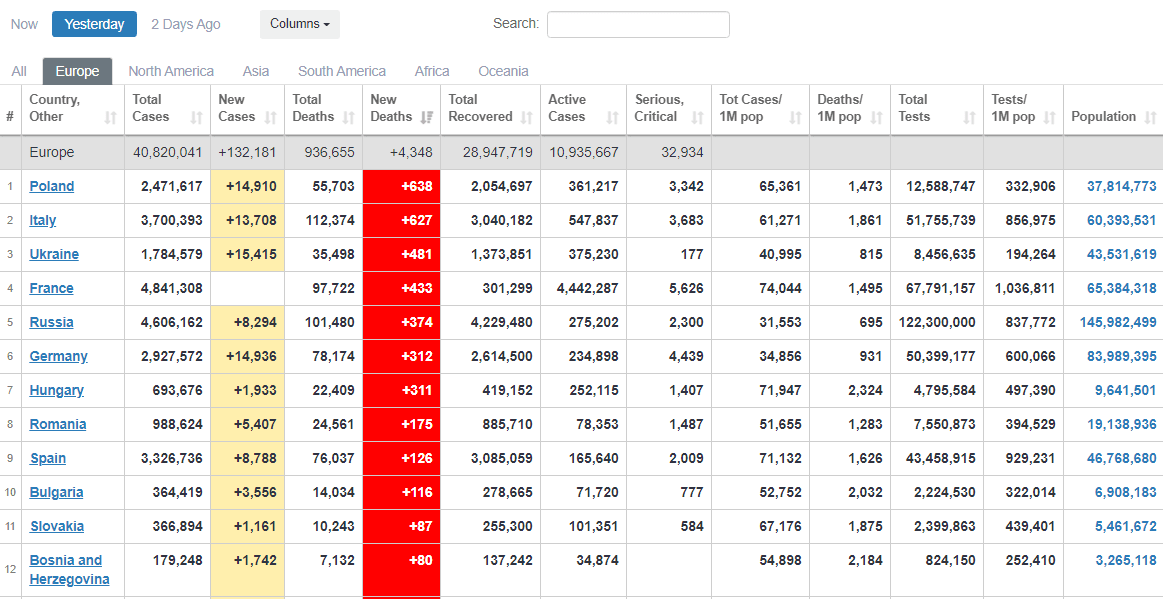Screen dimensions: 1163x599
Task: Sort by Active Cases arrows icon
Action: click(x=613, y=118)
